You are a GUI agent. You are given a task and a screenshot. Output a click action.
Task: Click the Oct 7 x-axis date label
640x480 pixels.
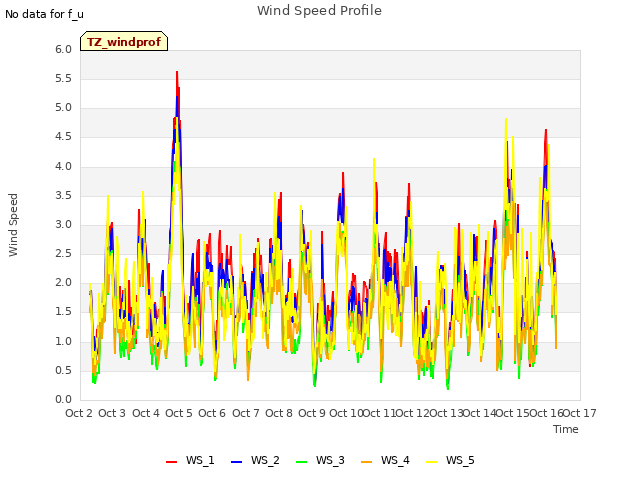[246, 413]
